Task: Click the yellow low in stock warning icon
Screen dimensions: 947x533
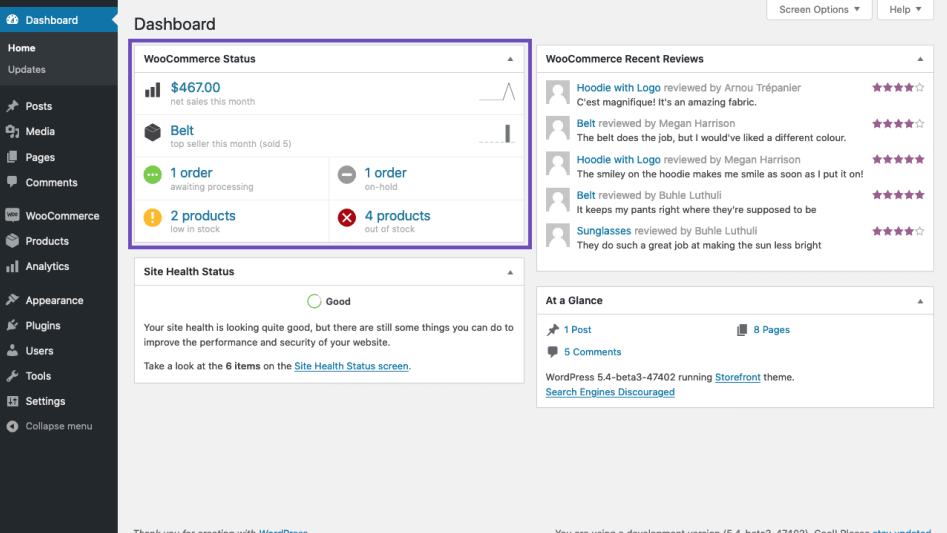Action: (152, 217)
